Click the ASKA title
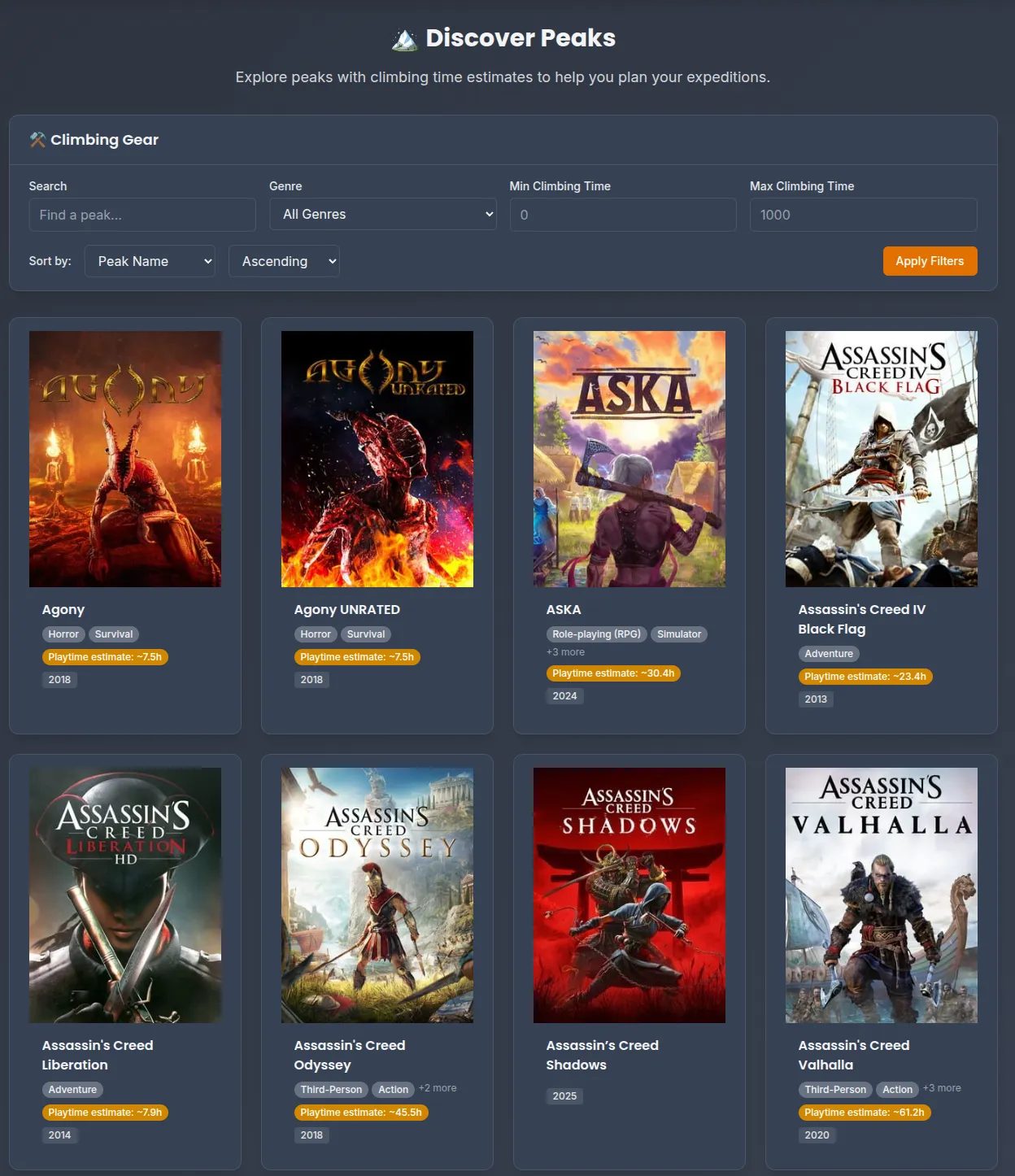Image resolution: width=1015 pixels, height=1176 pixels. [x=564, y=610]
